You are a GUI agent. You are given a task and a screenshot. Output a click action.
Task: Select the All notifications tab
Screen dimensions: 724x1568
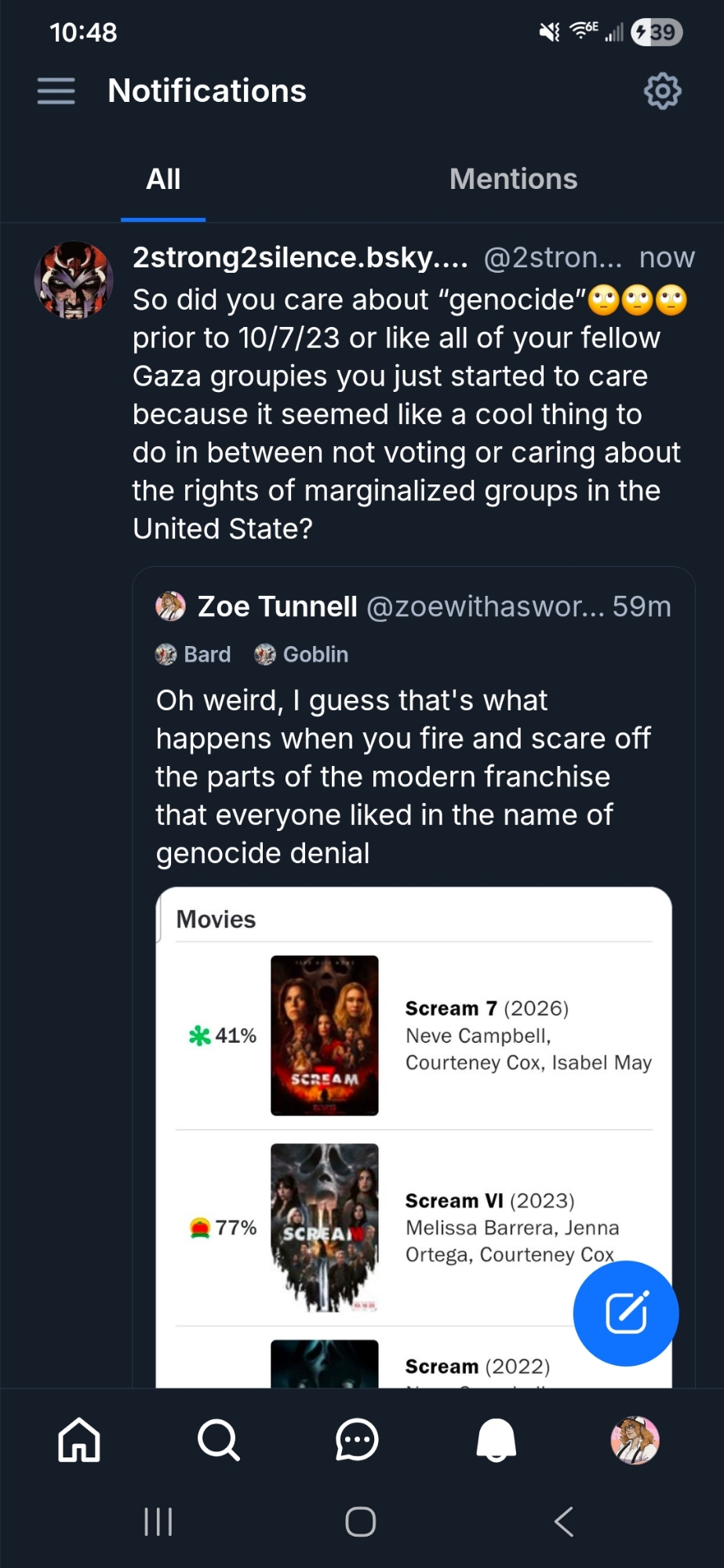pos(163,179)
